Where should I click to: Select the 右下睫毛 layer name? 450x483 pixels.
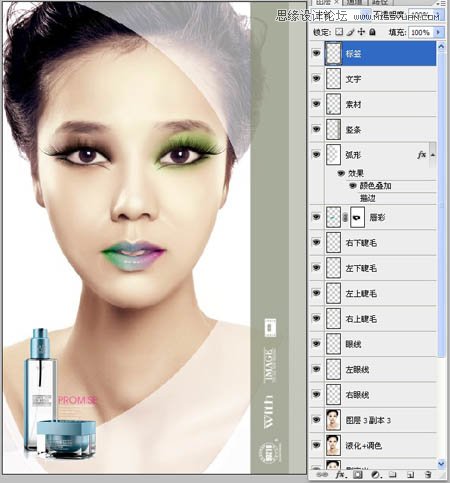coord(361,243)
